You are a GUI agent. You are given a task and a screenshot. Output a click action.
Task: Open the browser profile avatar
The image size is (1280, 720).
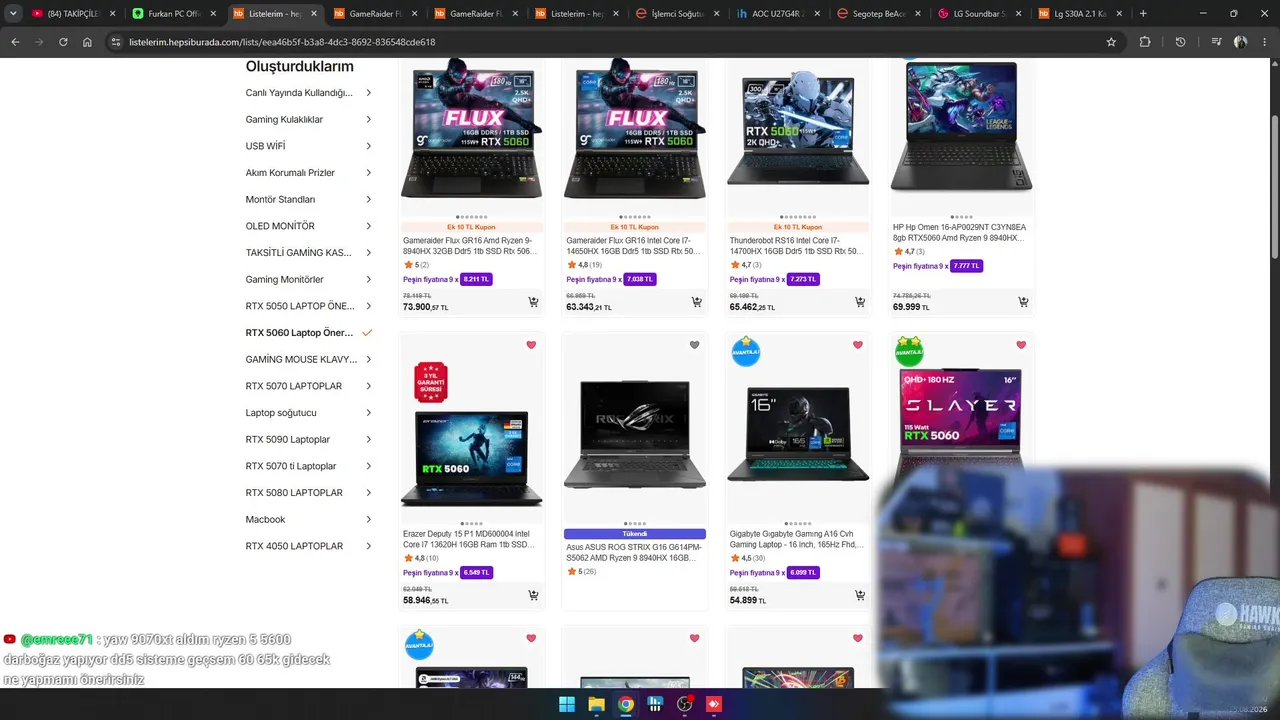point(1241,42)
